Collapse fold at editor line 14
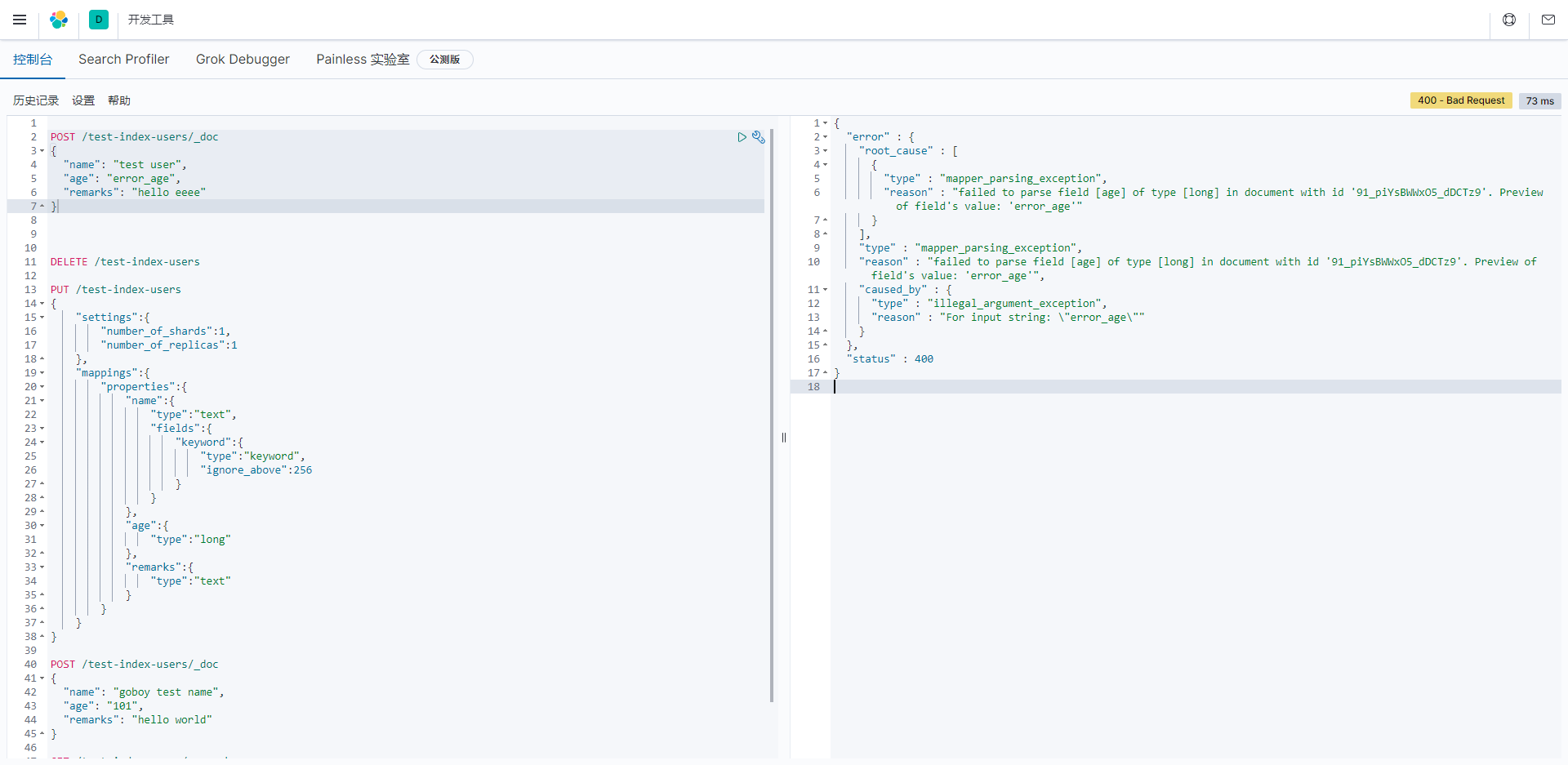Viewport: 1568px width, 765px height. (42, 304)
